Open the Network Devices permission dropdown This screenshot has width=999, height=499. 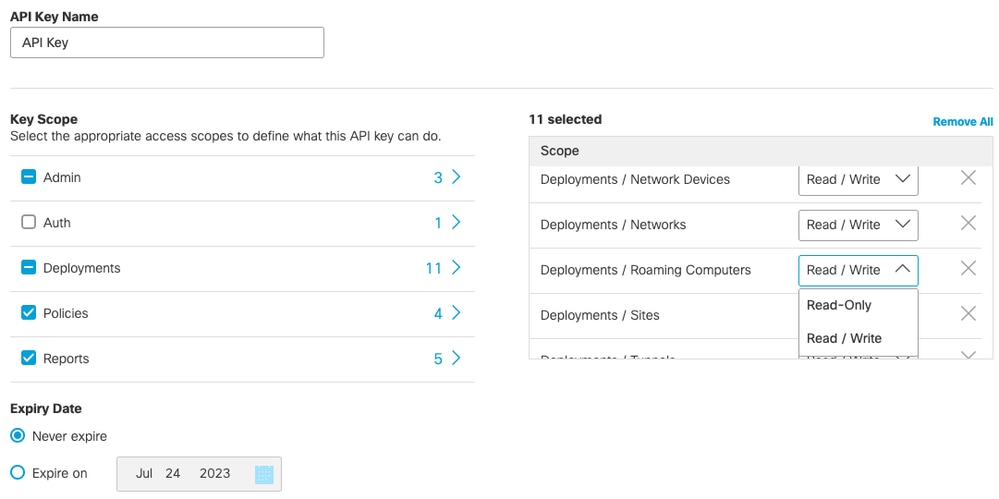pyautogui.click(x=858, y=180)
